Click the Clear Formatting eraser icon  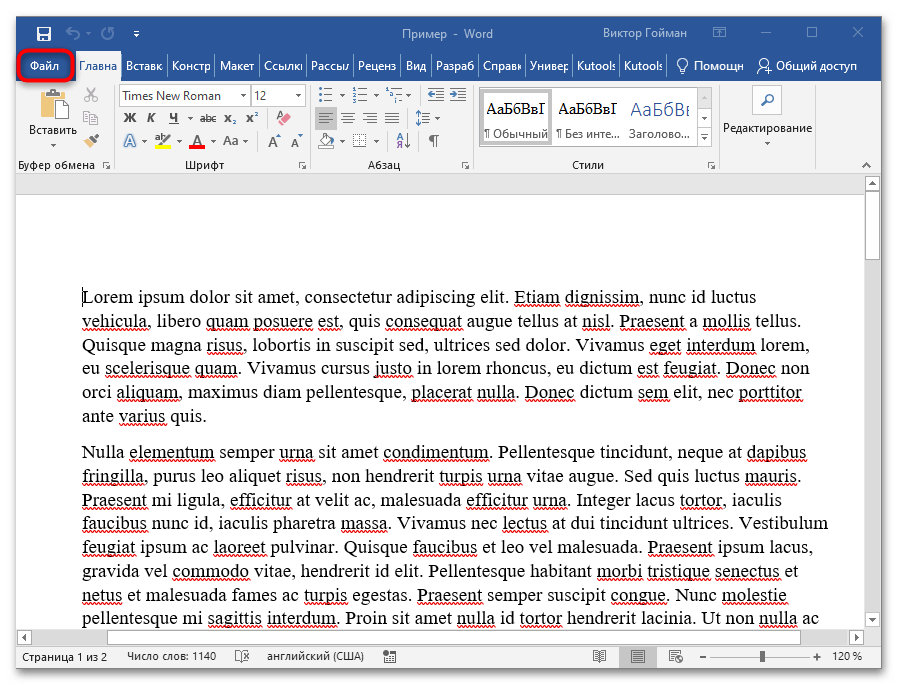pos(281,118)
